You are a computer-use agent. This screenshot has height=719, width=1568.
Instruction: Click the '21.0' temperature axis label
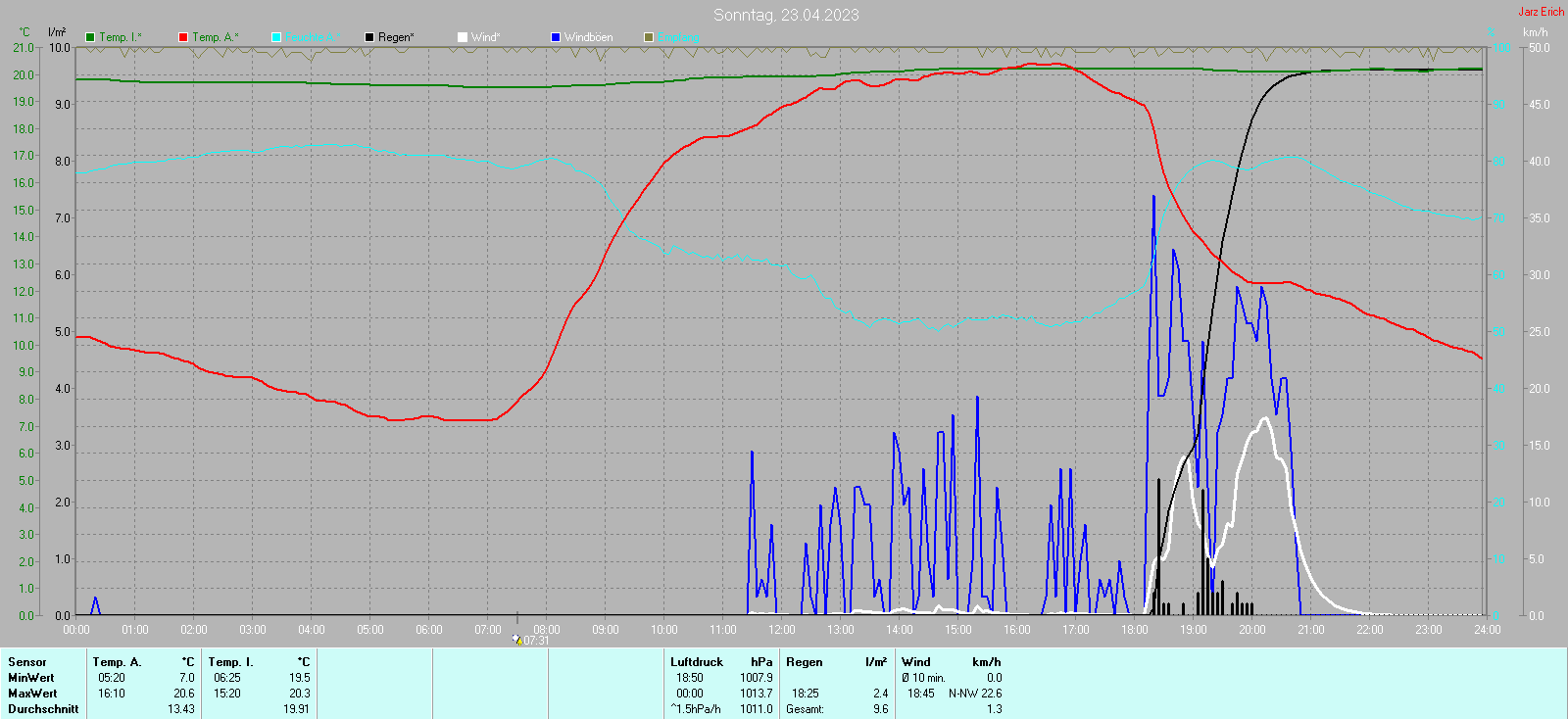click(24, 48)
